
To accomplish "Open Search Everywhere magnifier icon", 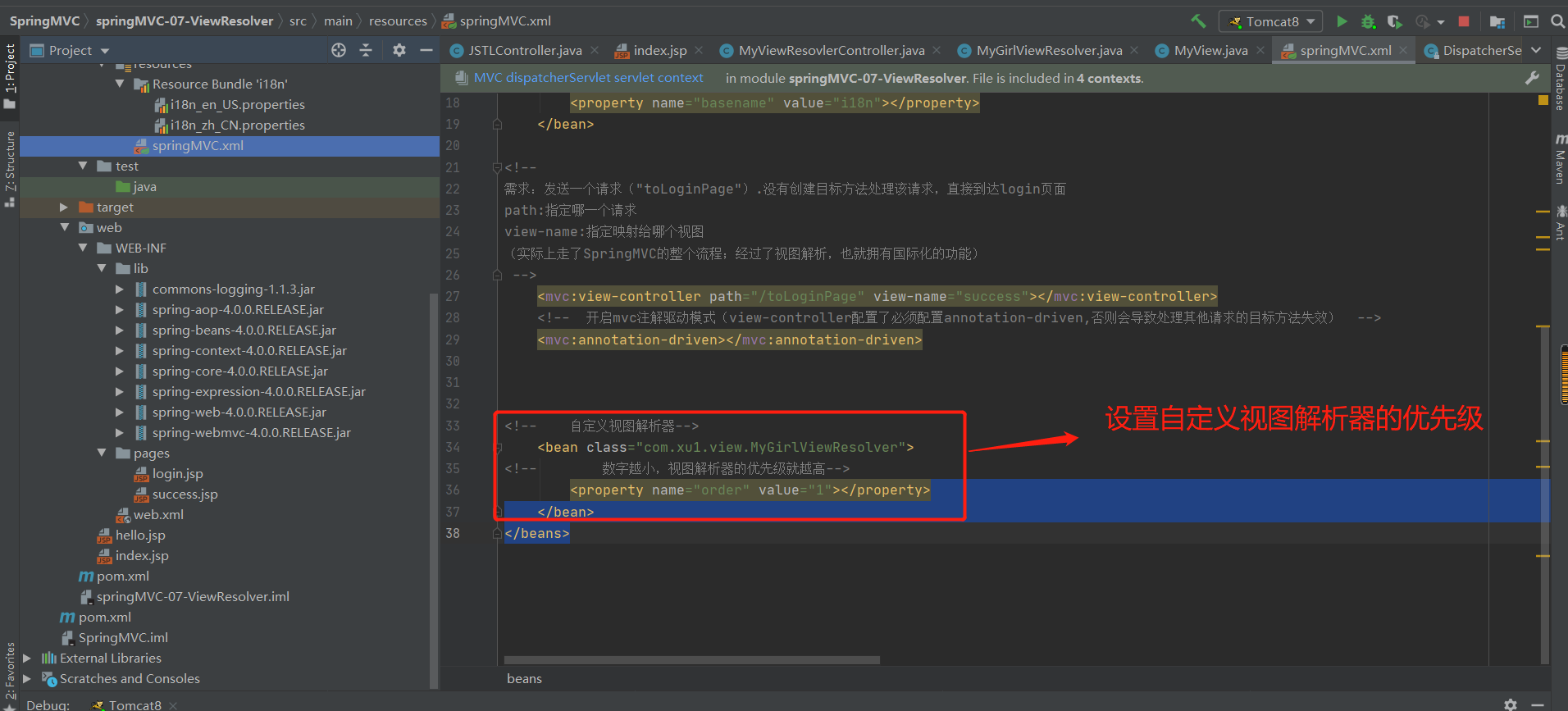I will (1557, 21).
